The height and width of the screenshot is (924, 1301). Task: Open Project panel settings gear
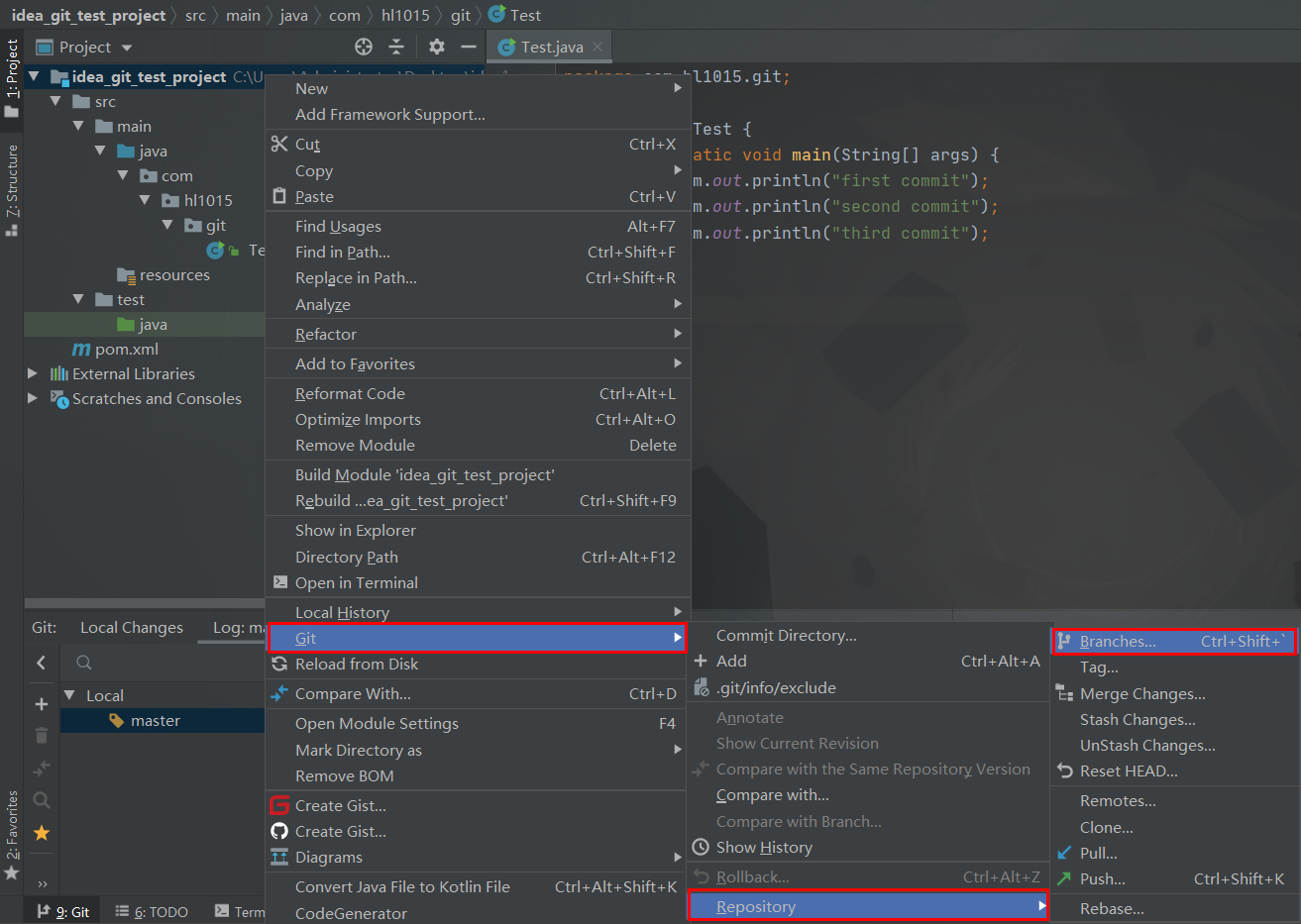(437, 47)
